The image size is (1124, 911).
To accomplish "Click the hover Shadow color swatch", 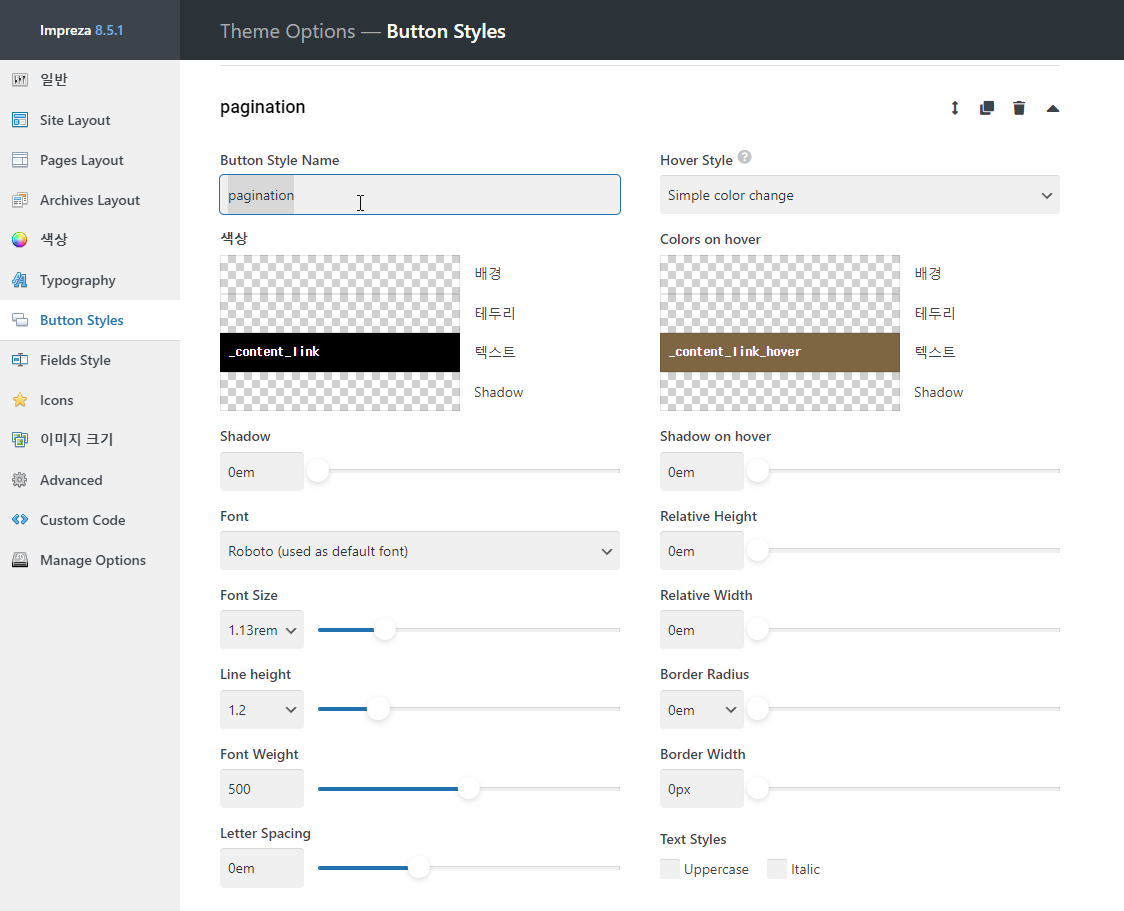I will 780,391.
